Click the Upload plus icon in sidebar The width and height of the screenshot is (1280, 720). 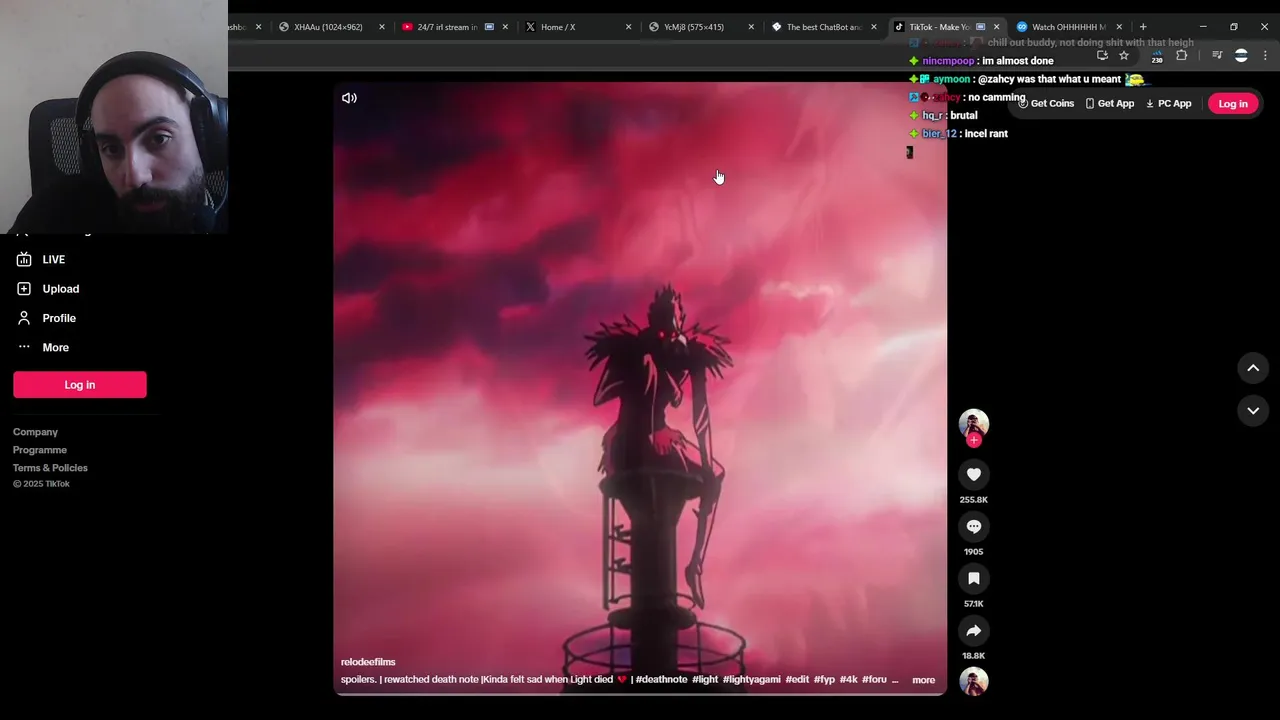click(x=24, y=289)
